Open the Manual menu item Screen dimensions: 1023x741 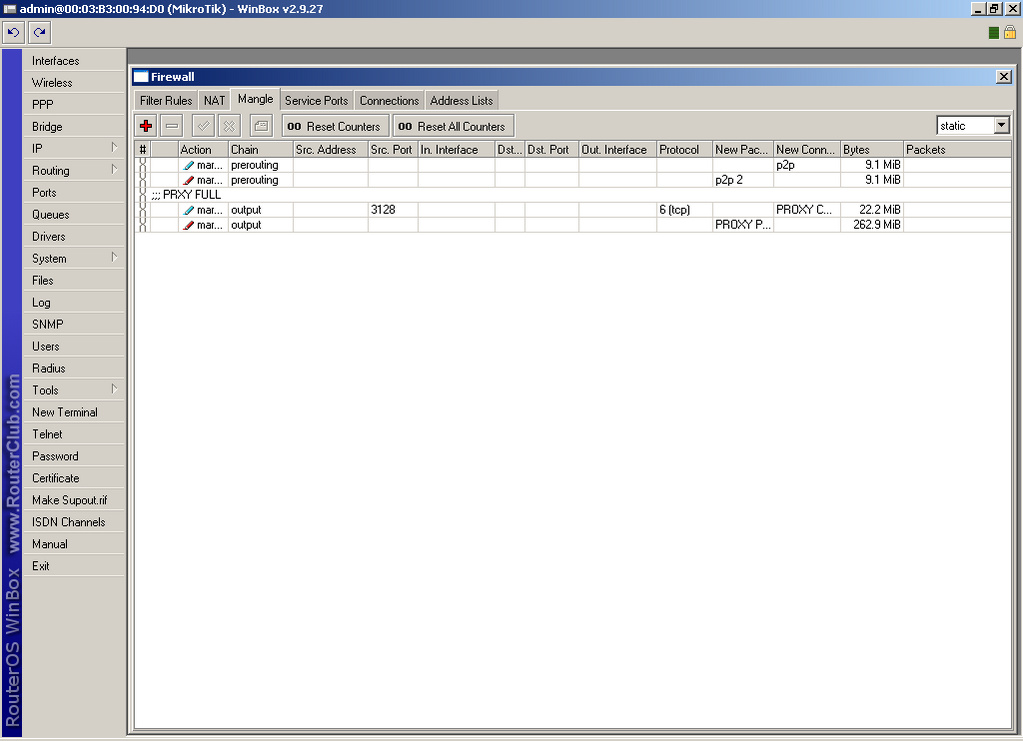74,544
